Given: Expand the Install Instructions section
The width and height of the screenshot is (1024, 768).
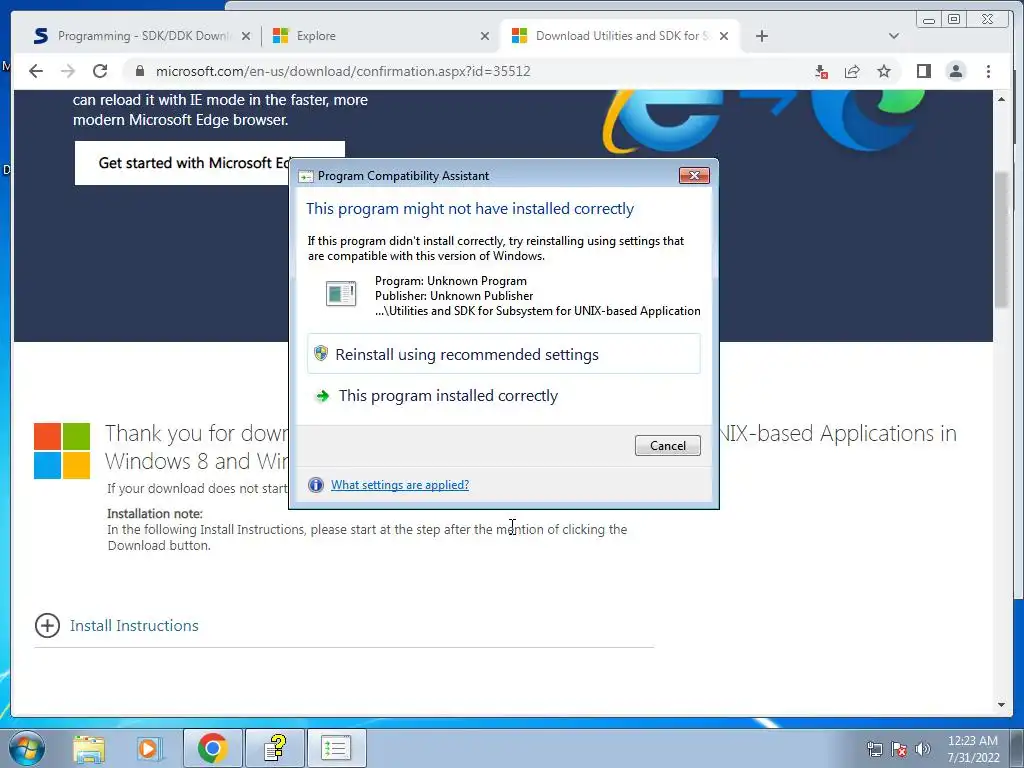Looking at the screenshot, I should pyautogui.click(x=47, y=626).
